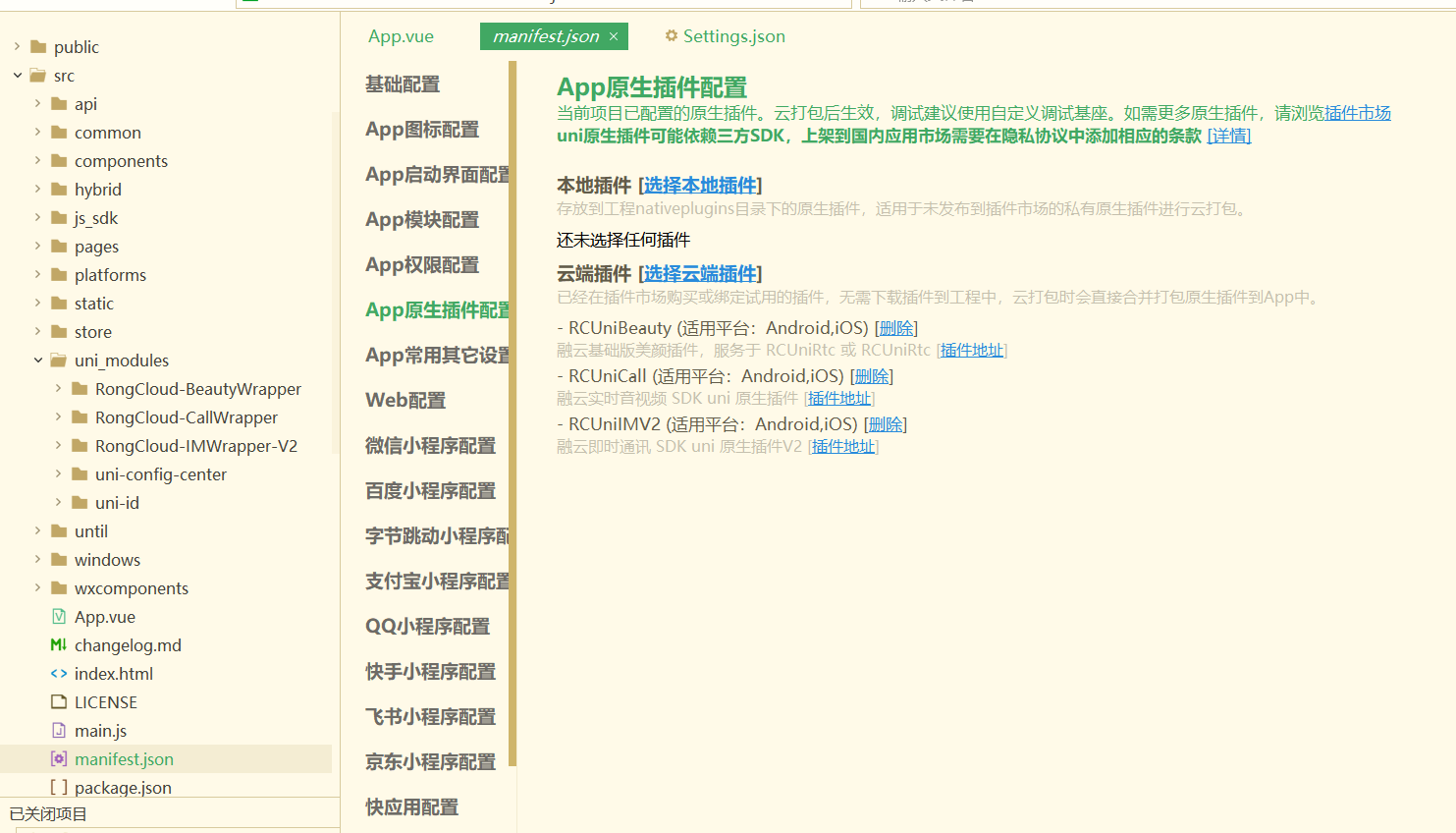Click the App.vue file icon in tree
Screen dimensions: 1456x833
point(59,617)
